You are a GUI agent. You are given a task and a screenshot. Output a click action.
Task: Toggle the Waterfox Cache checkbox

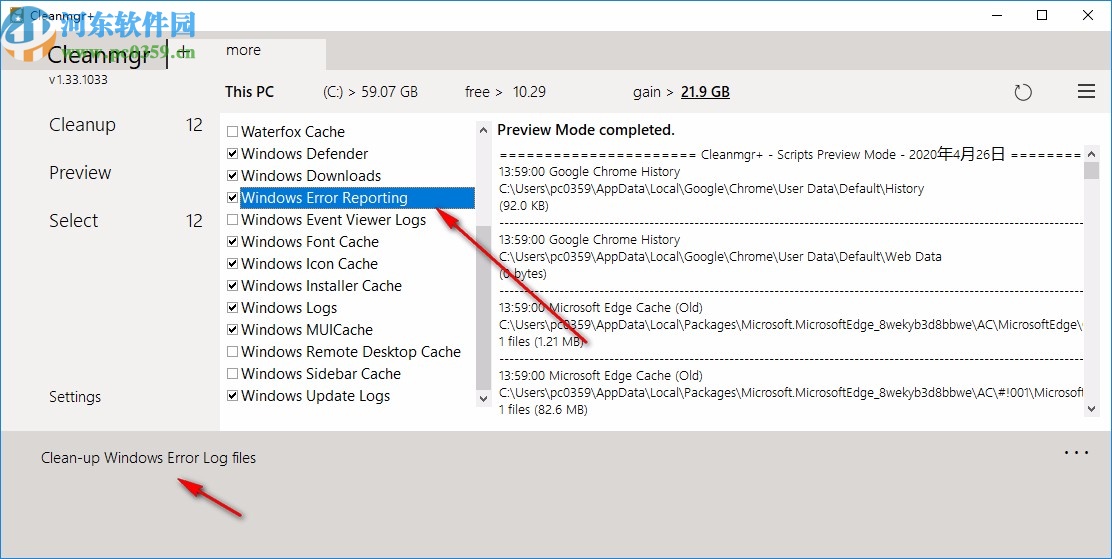click(233, 132)
